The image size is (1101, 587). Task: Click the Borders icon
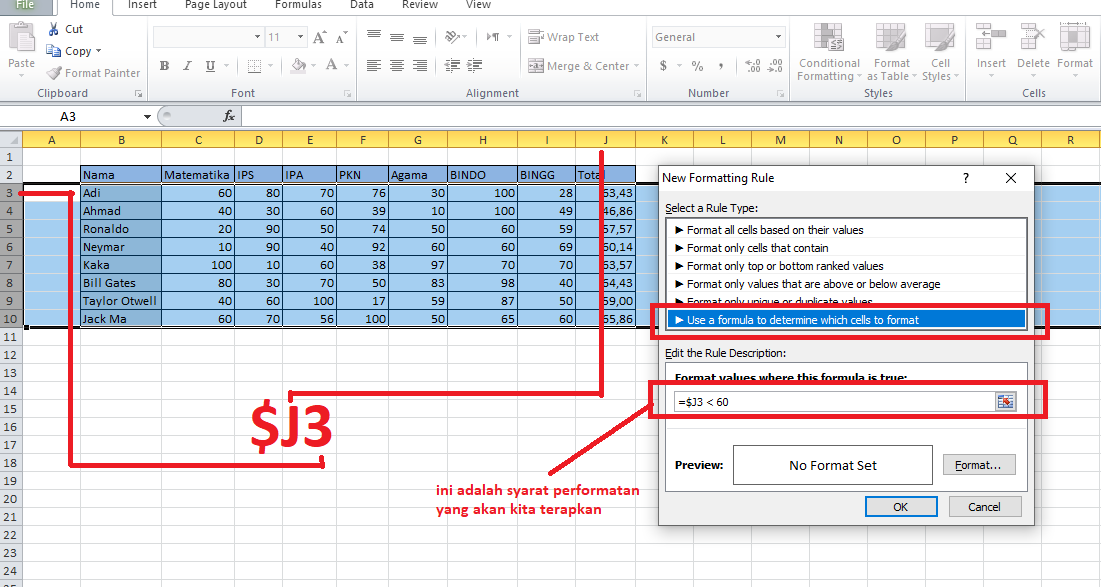254,66
